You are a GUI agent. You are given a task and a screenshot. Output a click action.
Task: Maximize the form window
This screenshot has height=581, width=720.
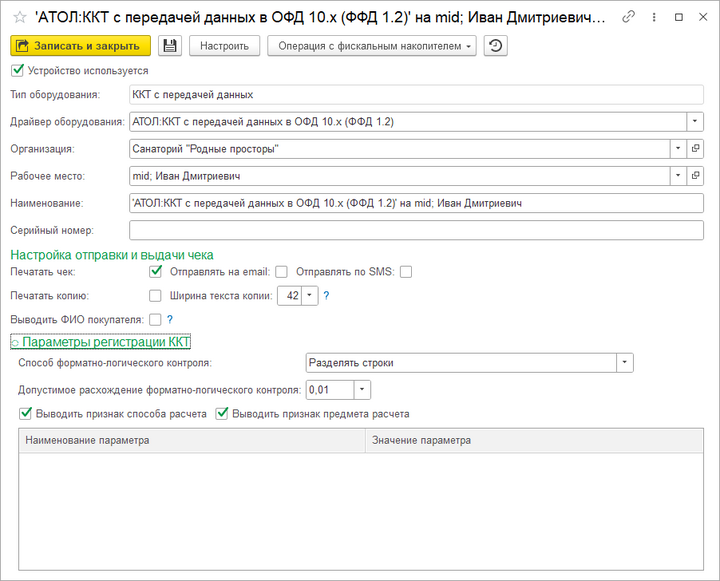point(679,17)
